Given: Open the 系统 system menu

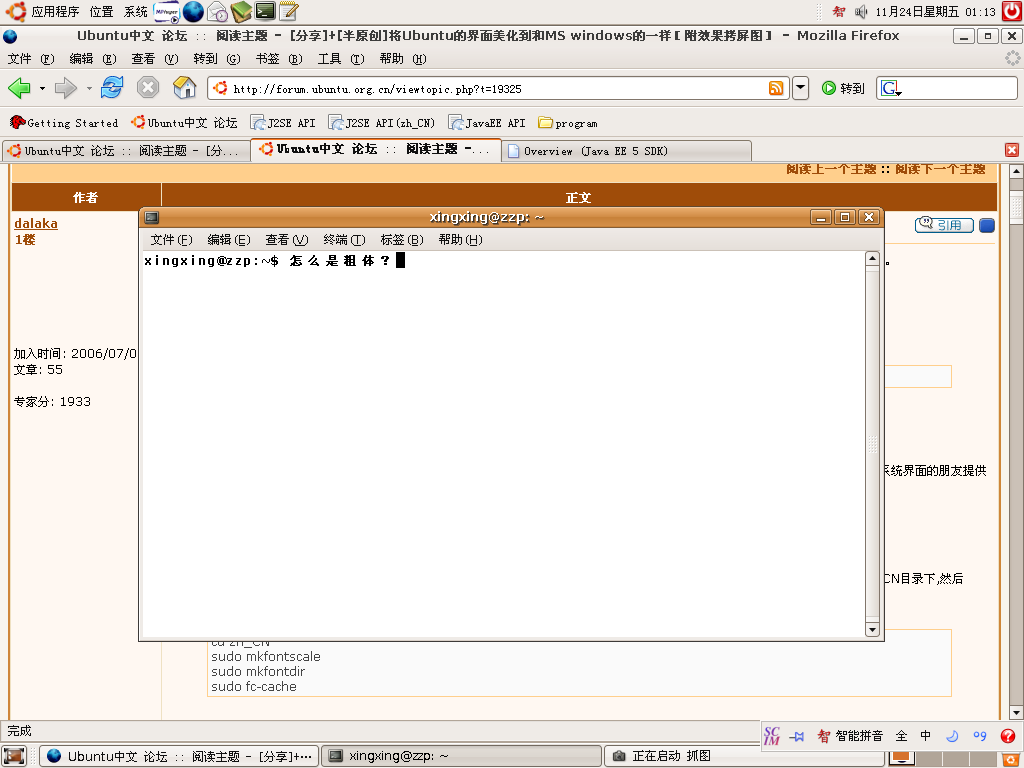Looking at the screenshot, I should [x=136, y=12].
